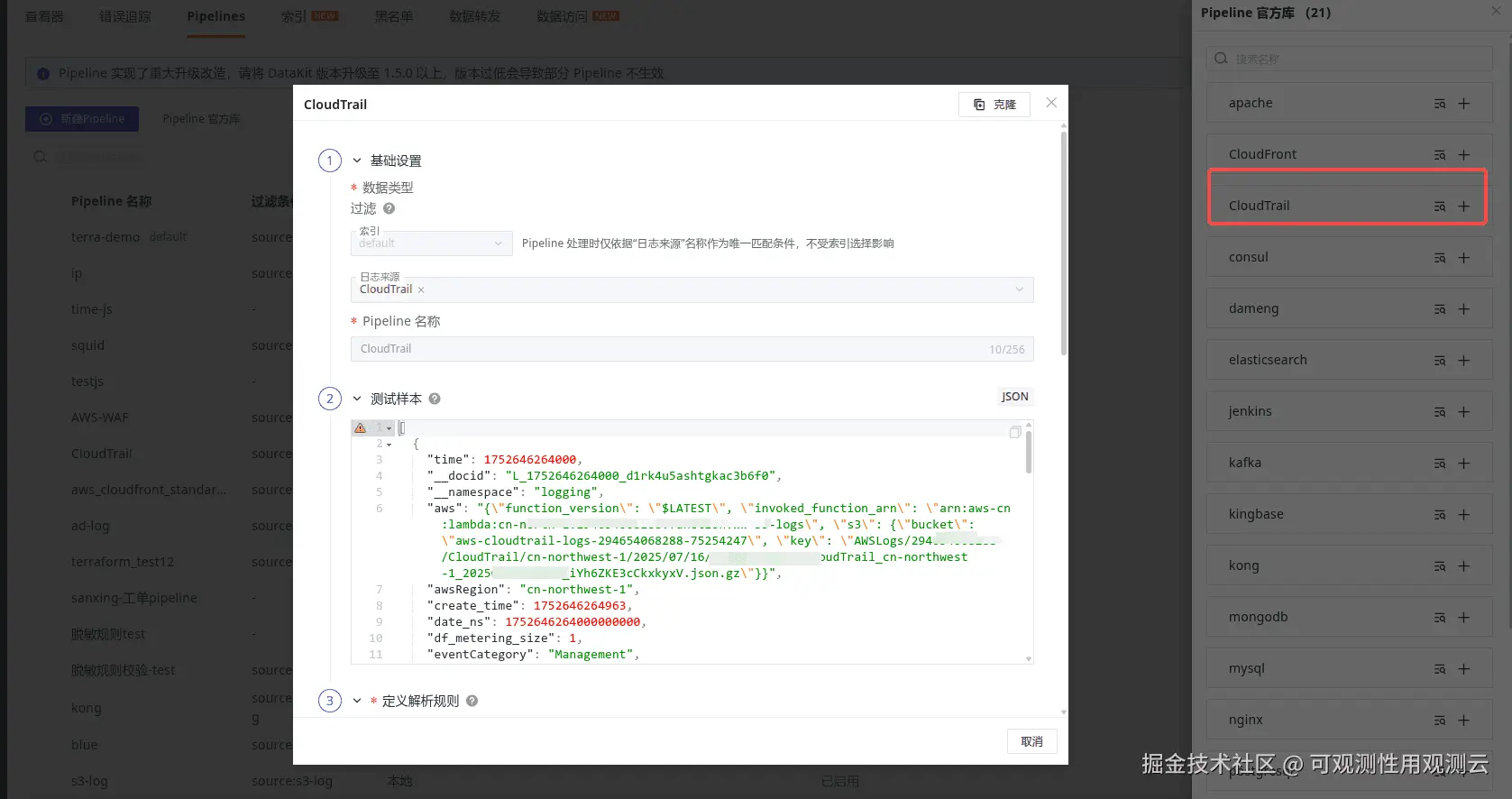Remove the CloudTrail tag from 日志来源

[421, 290]
